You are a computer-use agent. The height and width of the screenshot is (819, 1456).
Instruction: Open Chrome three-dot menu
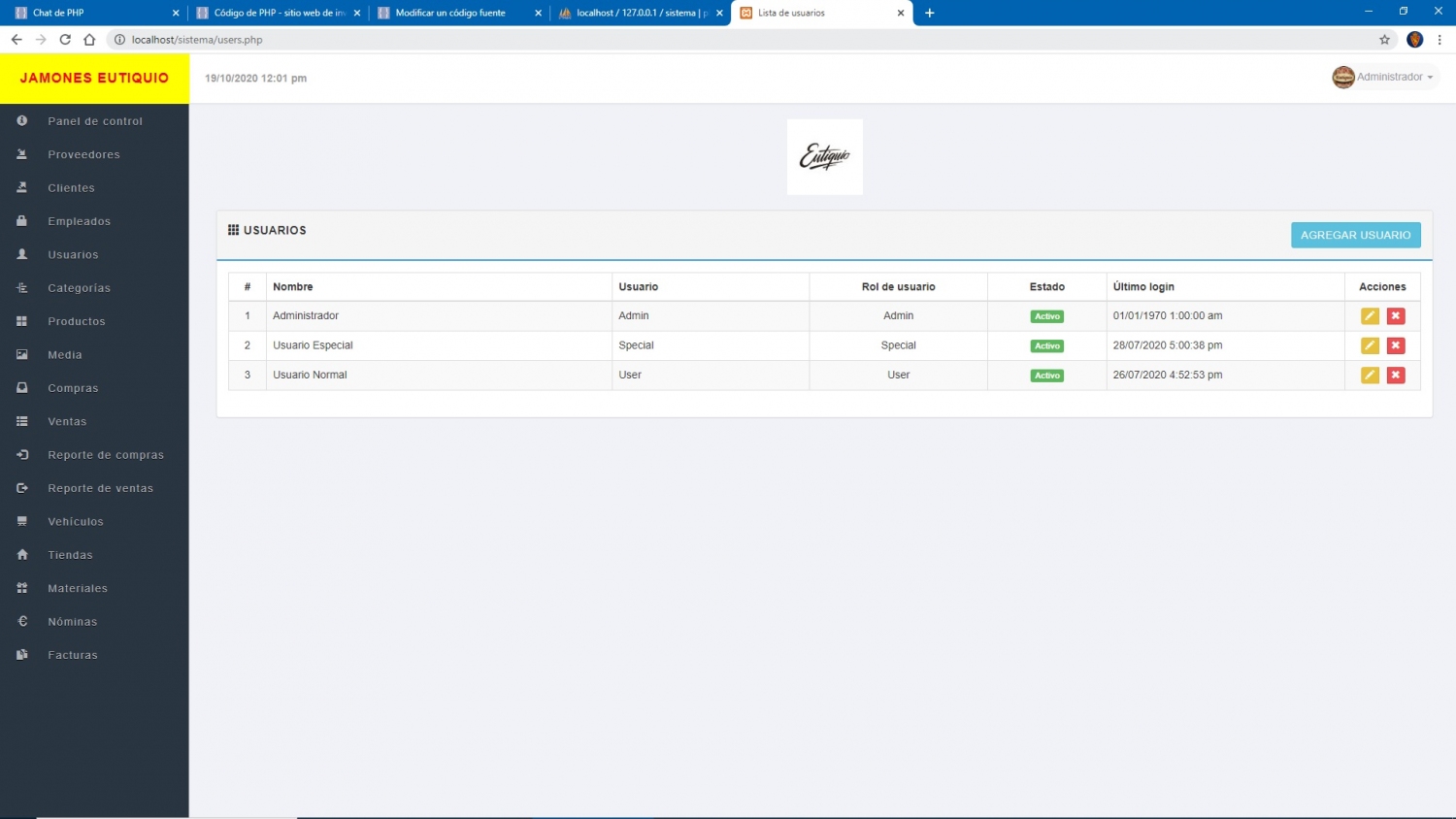click(x=1439, y=40)
